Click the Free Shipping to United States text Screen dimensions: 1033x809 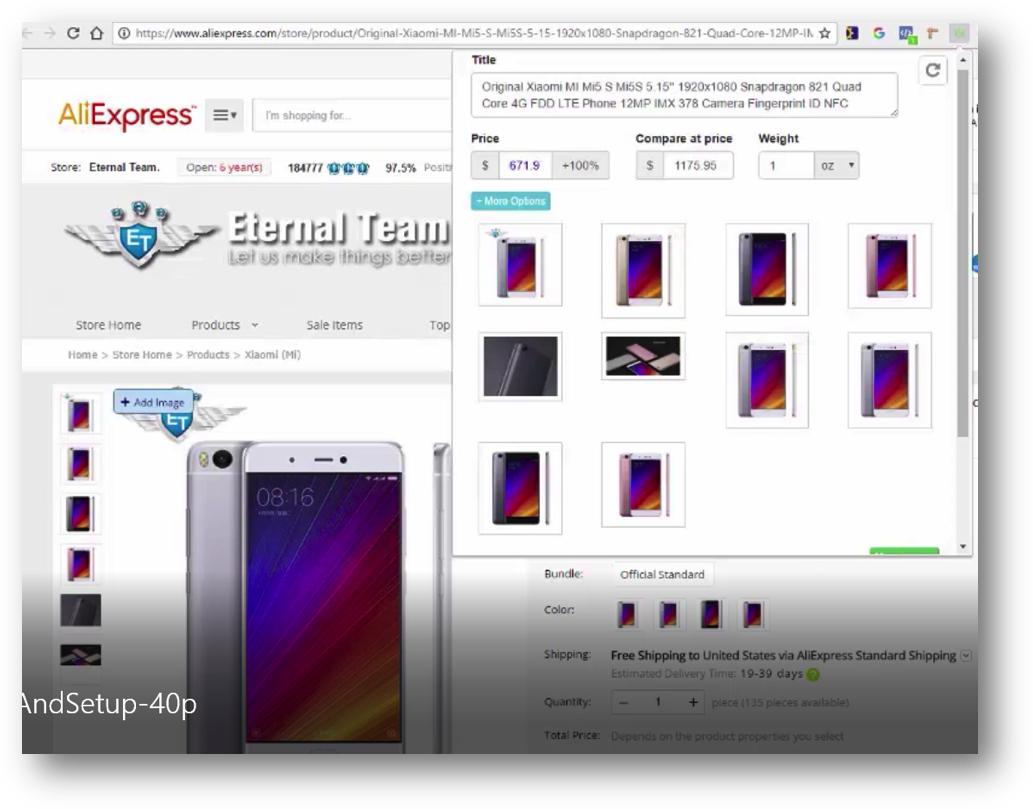(783, 656)
